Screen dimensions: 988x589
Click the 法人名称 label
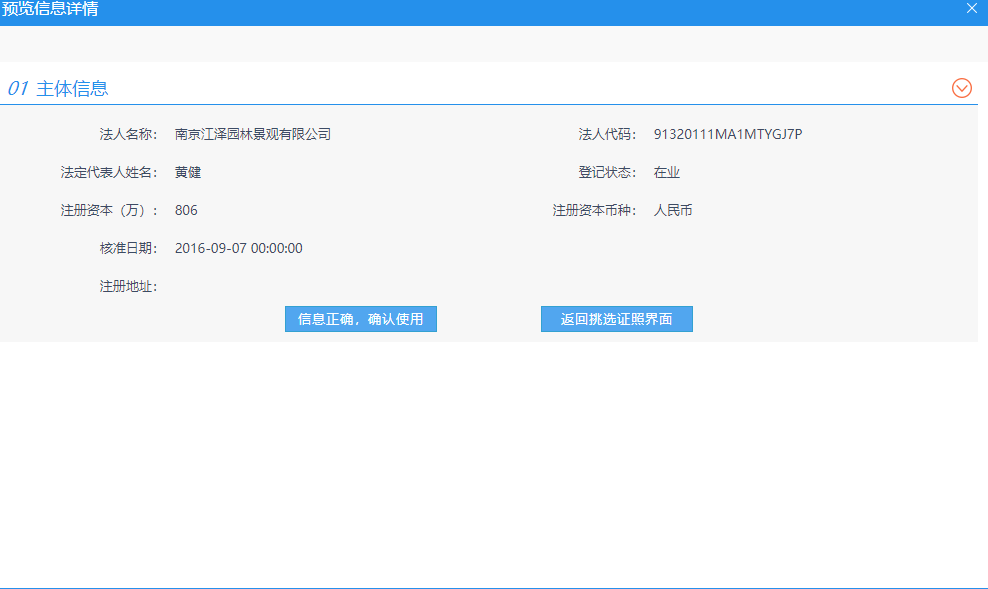pos(128,134)
